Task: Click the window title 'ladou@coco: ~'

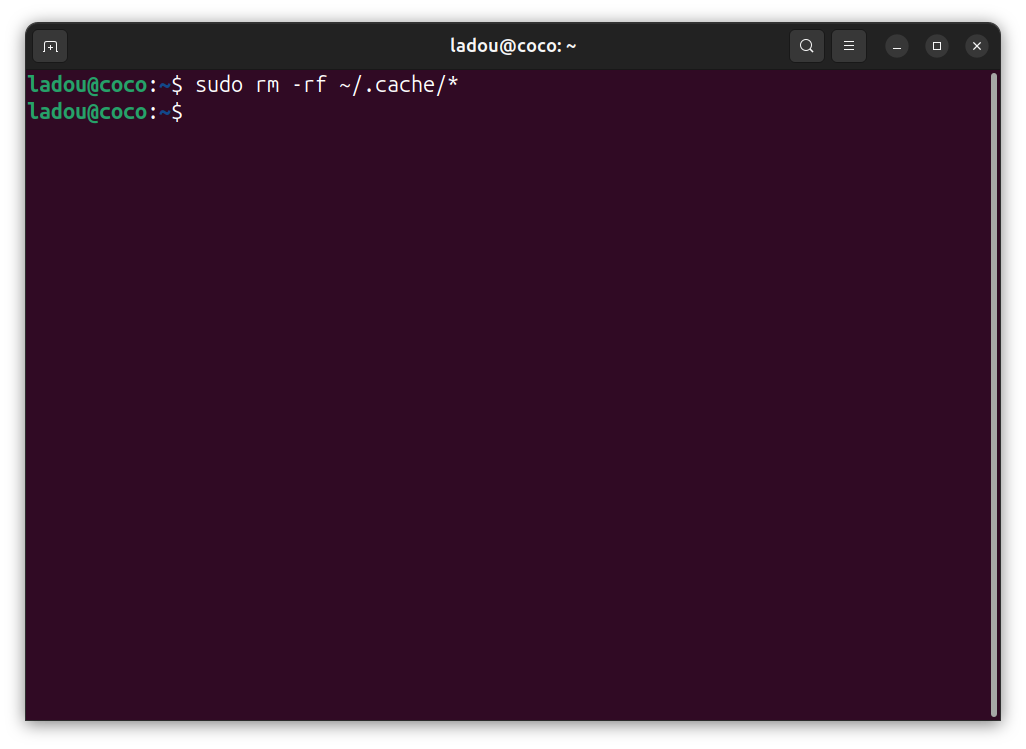Action: click(x=513, y=46)
